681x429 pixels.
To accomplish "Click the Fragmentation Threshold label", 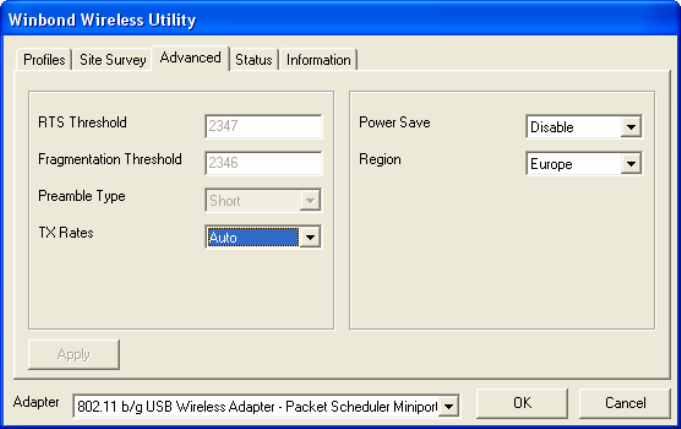I will click(x=110, y=159).
